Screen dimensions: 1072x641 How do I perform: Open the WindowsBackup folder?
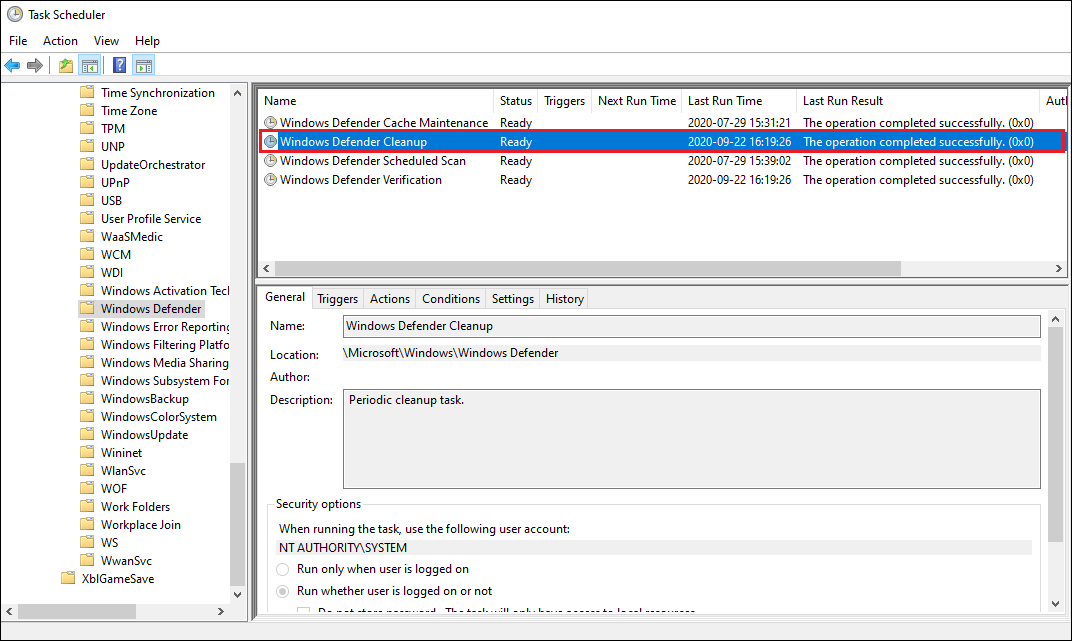click(145, 398)
